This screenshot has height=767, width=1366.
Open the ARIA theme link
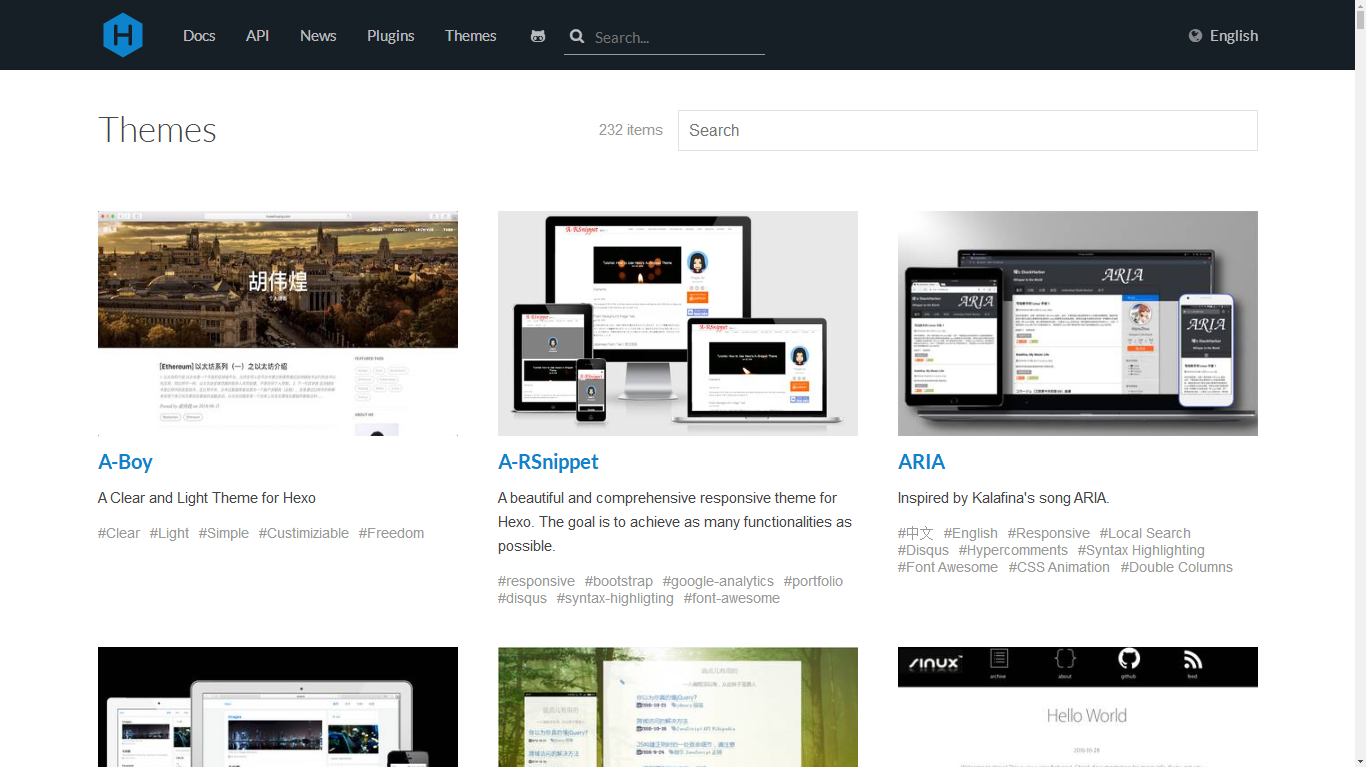(921, 462)
